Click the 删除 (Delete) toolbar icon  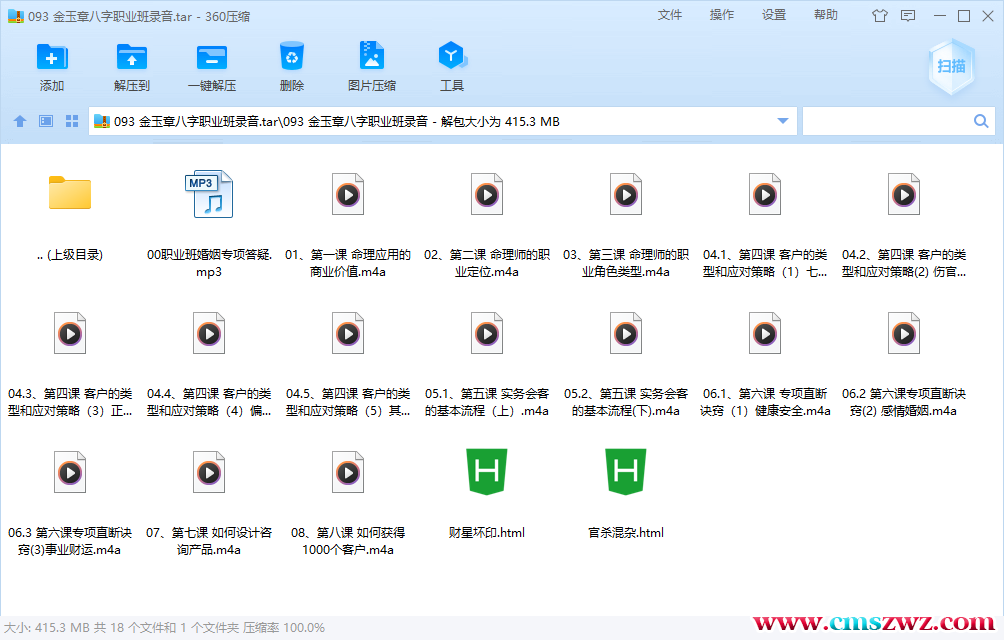(291, 63)
